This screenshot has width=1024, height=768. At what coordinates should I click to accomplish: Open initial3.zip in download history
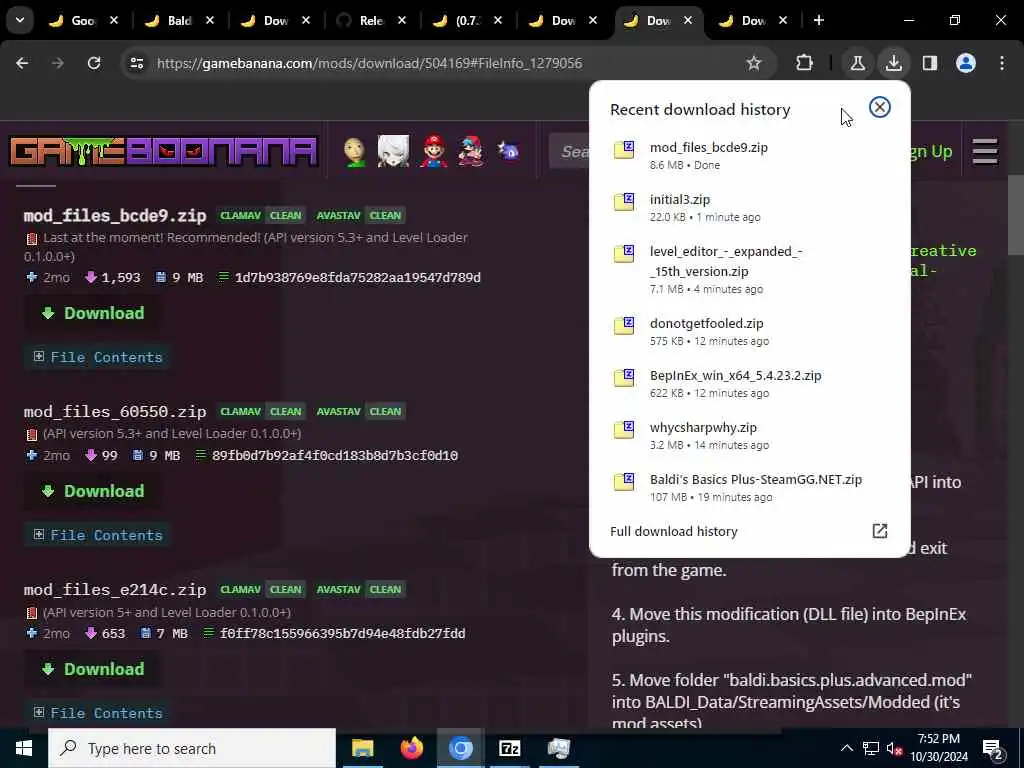click(x=749, y=208)
